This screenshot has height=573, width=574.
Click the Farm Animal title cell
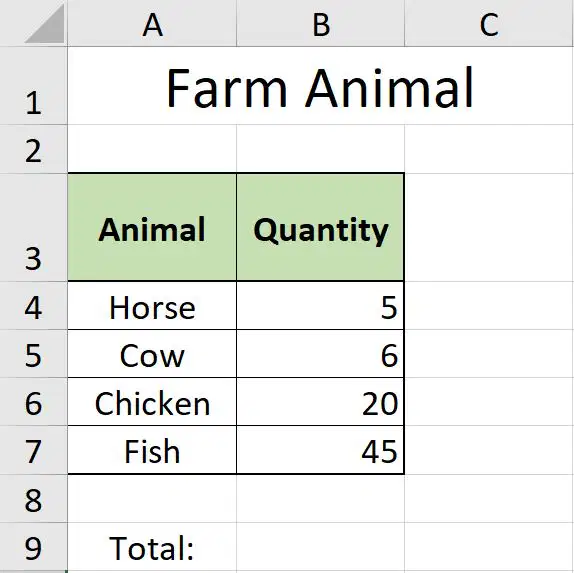tap(321, 86)
